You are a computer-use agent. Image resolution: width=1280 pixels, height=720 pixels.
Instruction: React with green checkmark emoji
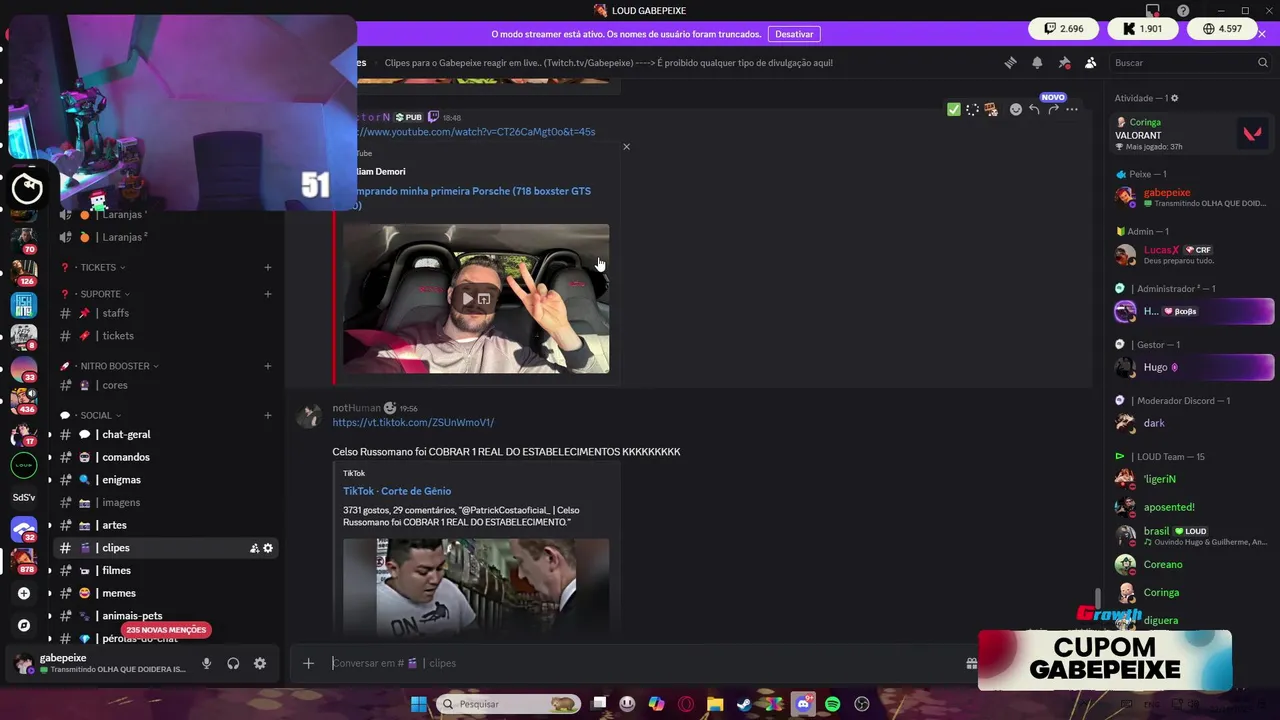click(x=953, y=109)
